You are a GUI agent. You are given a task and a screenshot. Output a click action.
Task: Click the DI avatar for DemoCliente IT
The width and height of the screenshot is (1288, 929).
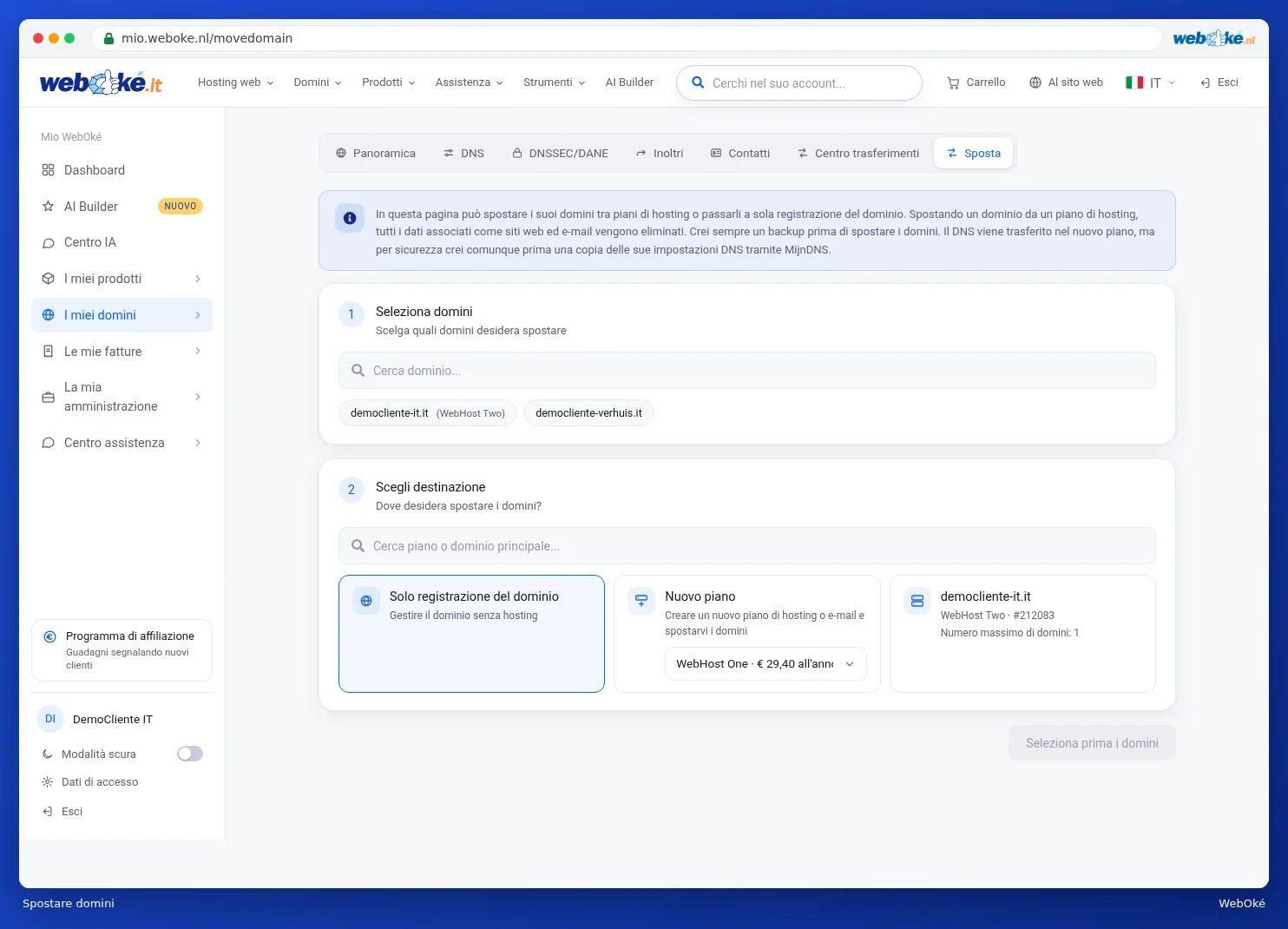point(50,719)
